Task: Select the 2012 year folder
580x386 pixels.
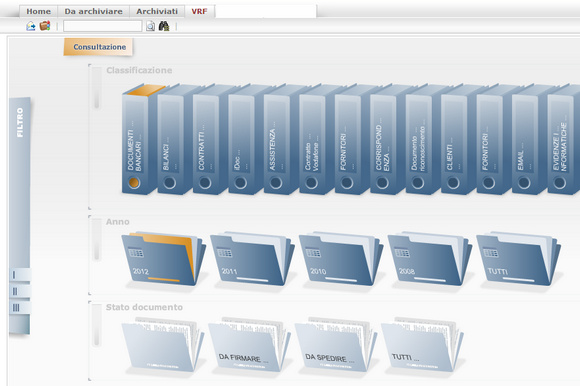Action: (163, 259)
